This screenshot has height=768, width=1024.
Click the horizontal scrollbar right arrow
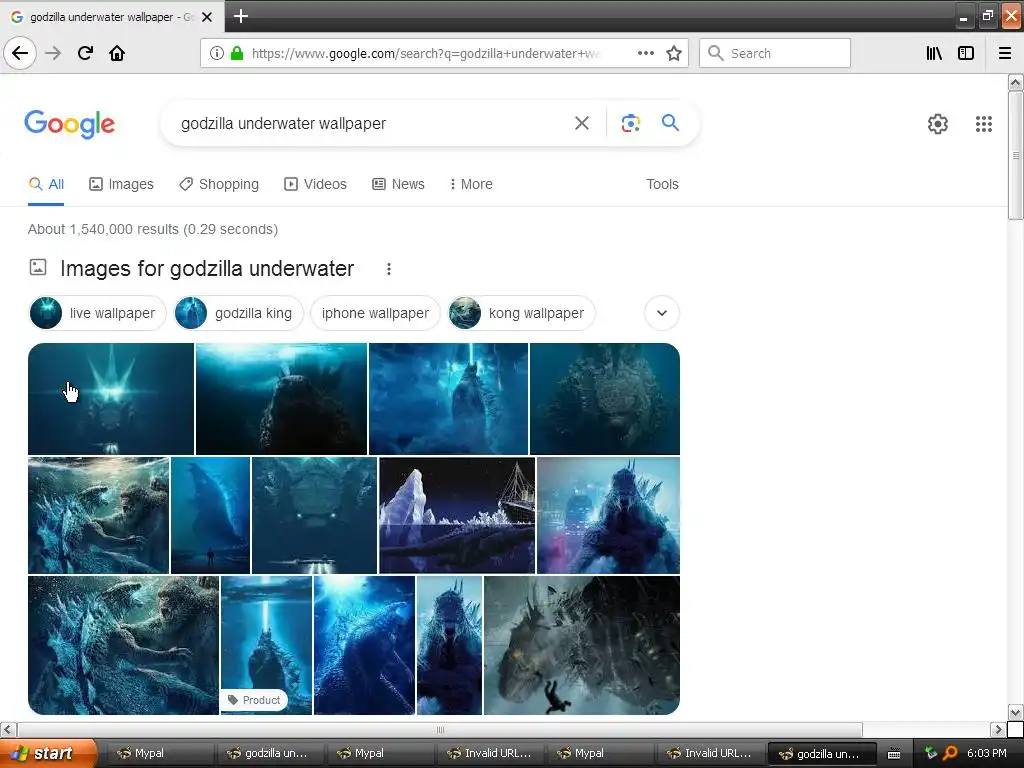(x=997, y=729)
